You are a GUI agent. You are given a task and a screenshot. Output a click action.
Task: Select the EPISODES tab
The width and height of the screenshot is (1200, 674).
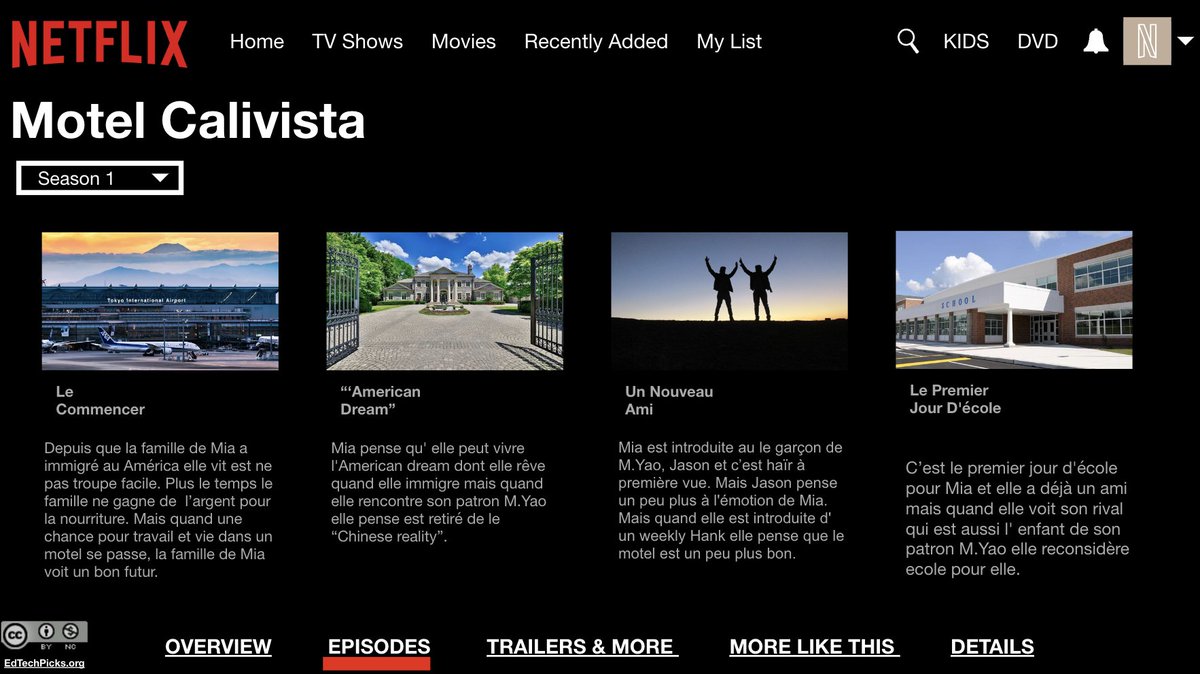tap(379, 647)
